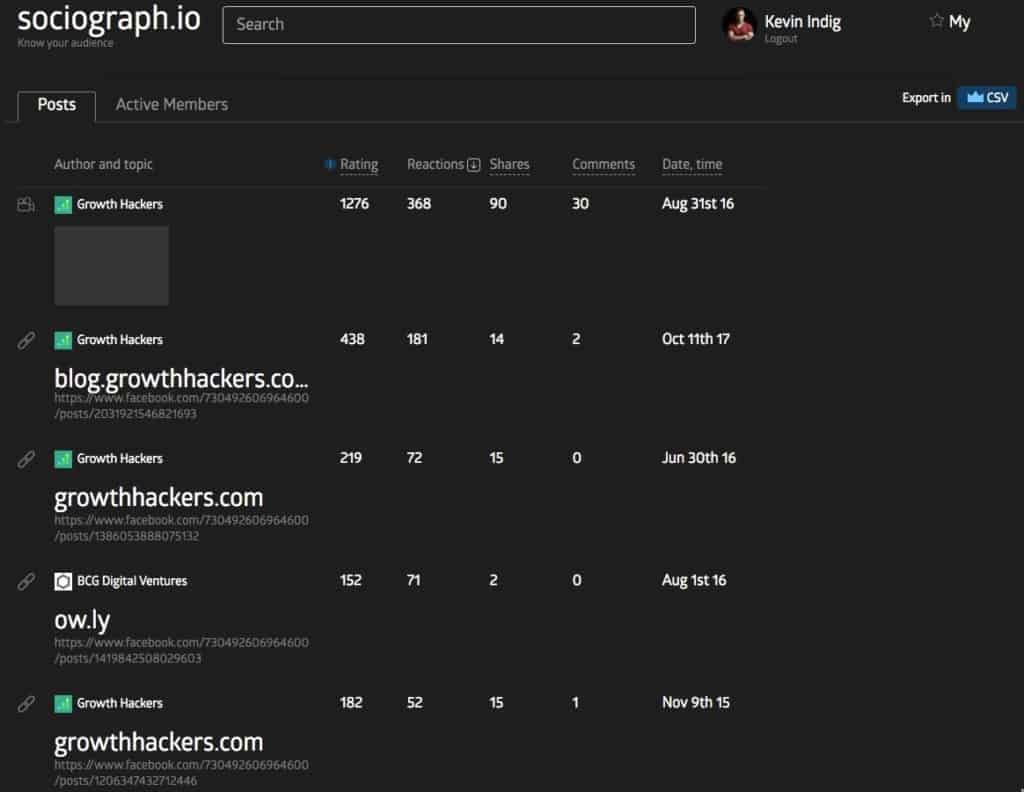
Task: Click the Reactions sort arrow icon
Action: pos(473,165)
